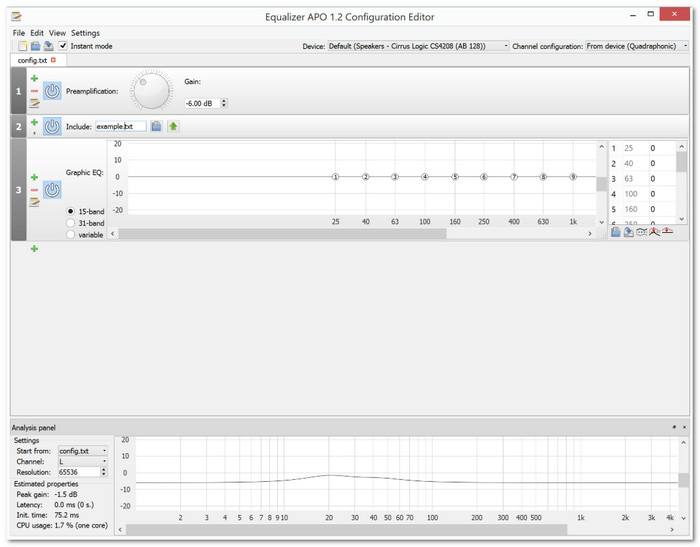Click the green up arrow in the Include row
The image size is (700, 547).
pos(173,126)
